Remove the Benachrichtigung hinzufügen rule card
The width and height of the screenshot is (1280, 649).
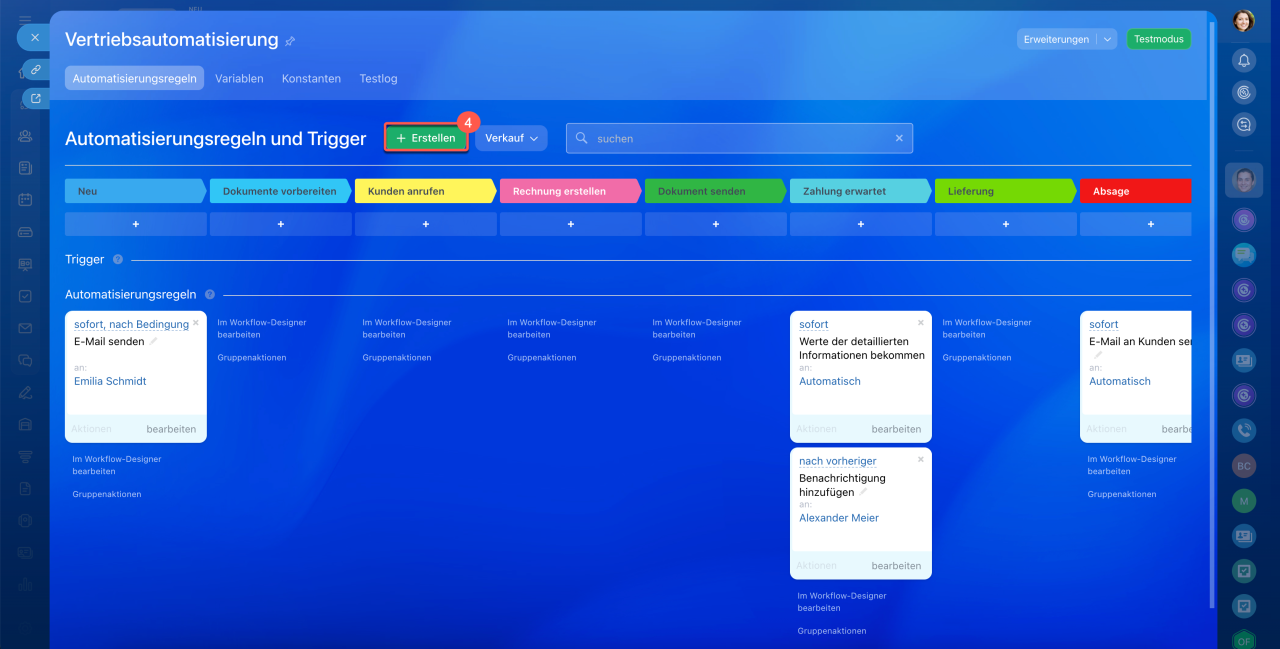pyautogui.click(x=921, y=459)
